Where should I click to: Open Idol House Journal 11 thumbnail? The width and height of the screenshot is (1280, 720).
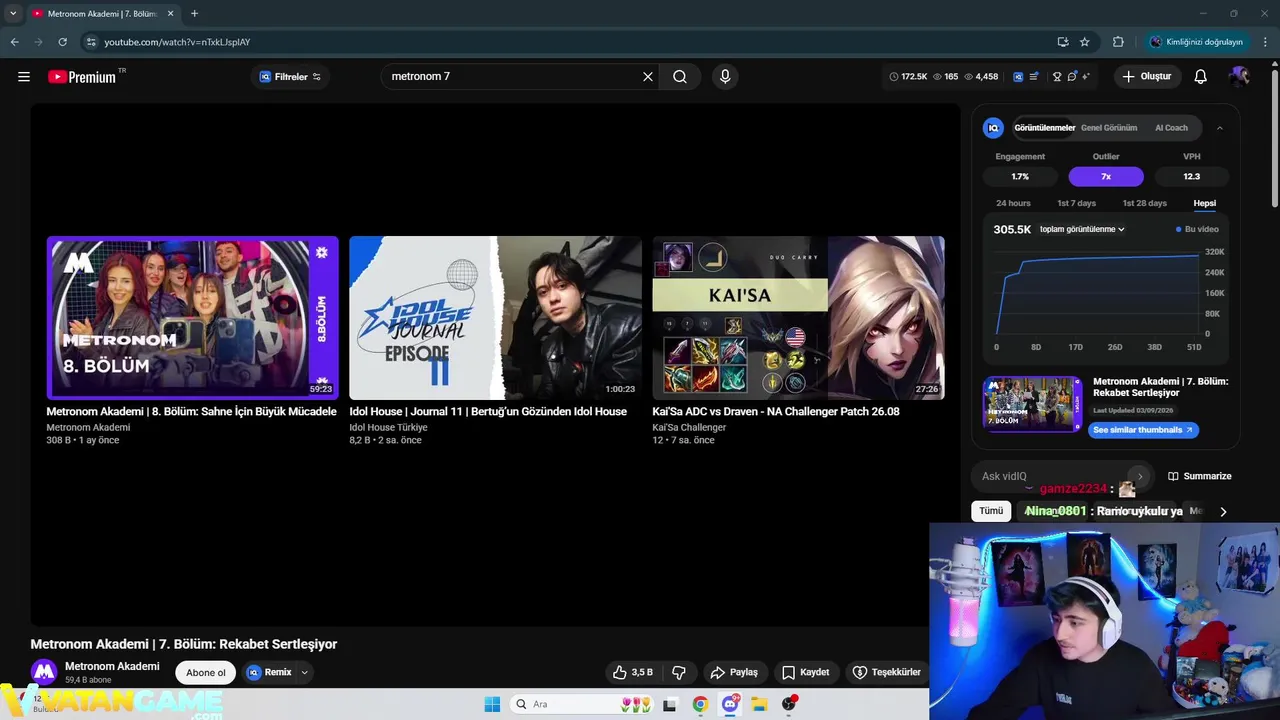click(x=495, y=318)
